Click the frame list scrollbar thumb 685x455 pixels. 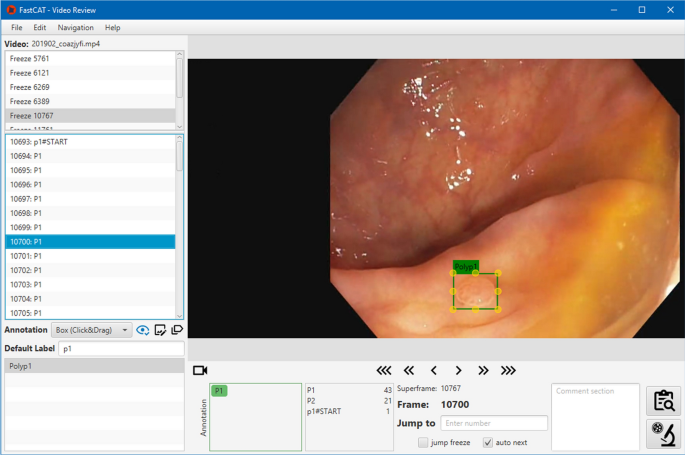coord(179,156)
